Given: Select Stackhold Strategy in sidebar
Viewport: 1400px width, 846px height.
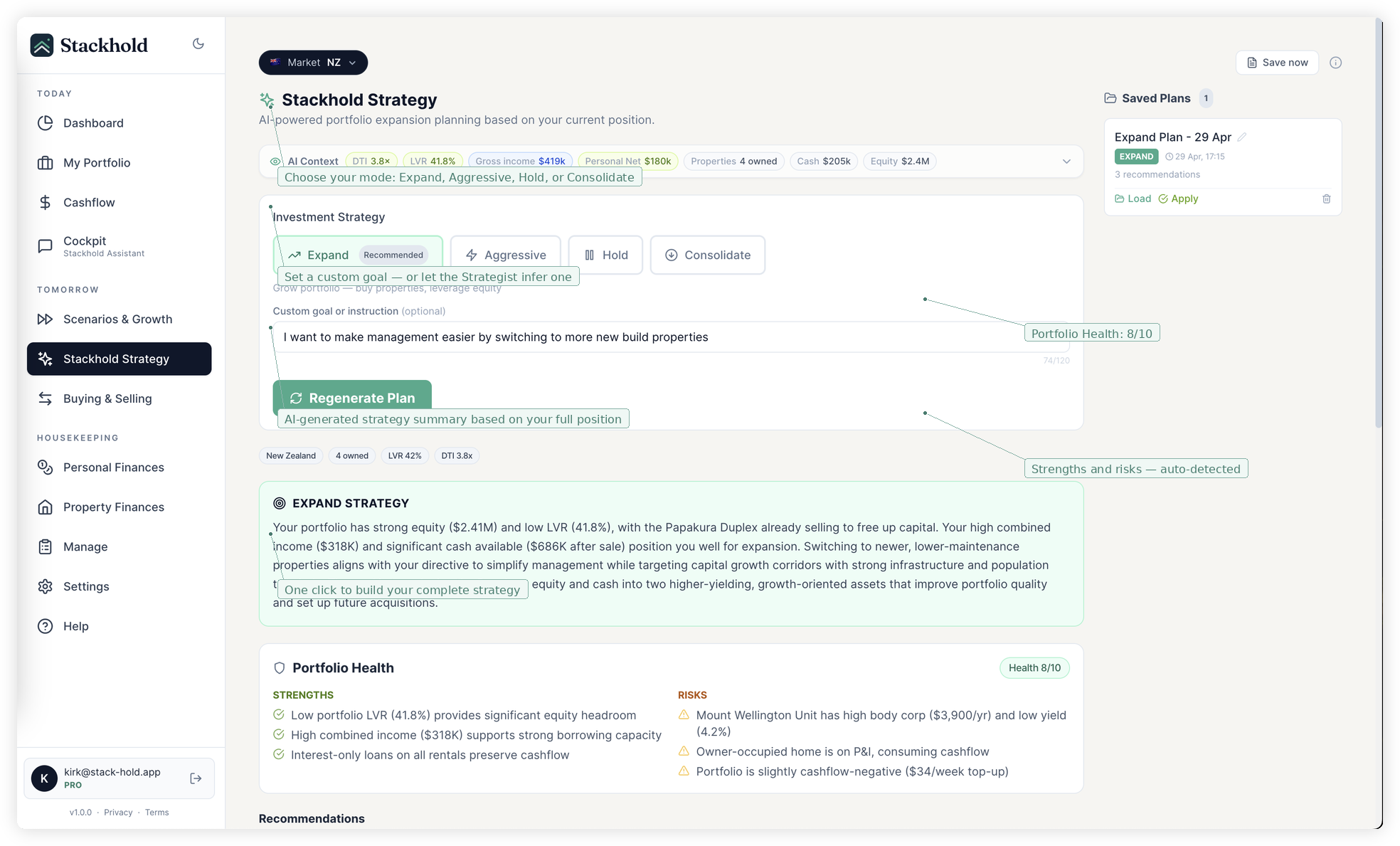Looking at the screenshot, I should point(120,359).
